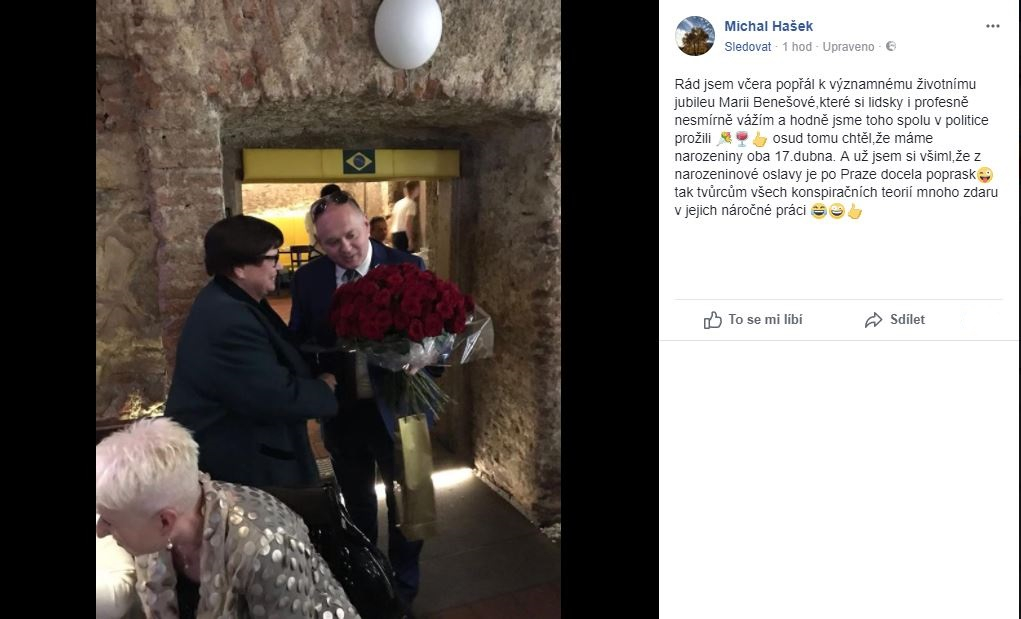The image size is (1021, 619).
Task: Open the three-dot post options menu
Action: [992, 26]
